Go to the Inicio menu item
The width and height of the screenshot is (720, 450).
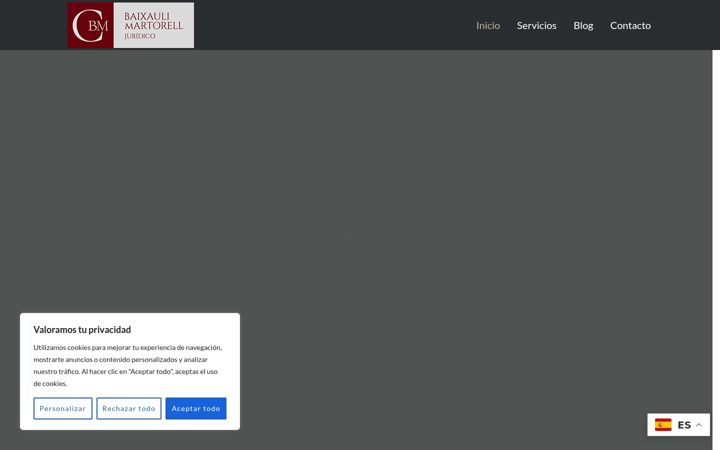click(488, 25)
